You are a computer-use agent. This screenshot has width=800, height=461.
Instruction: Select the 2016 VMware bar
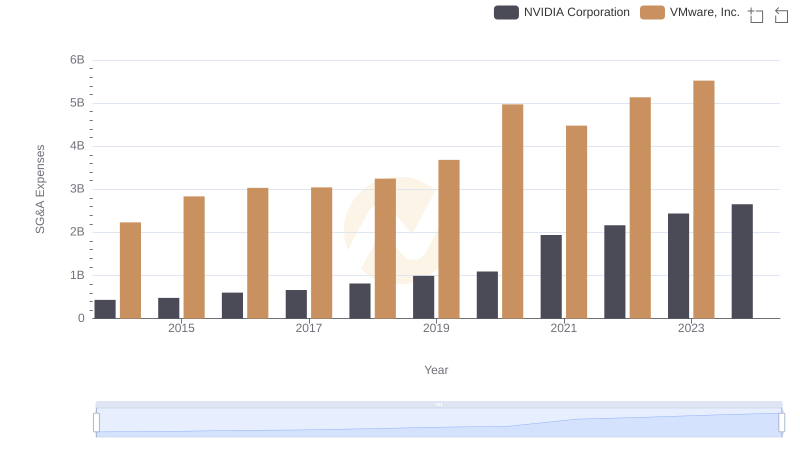tap(258, 253)
